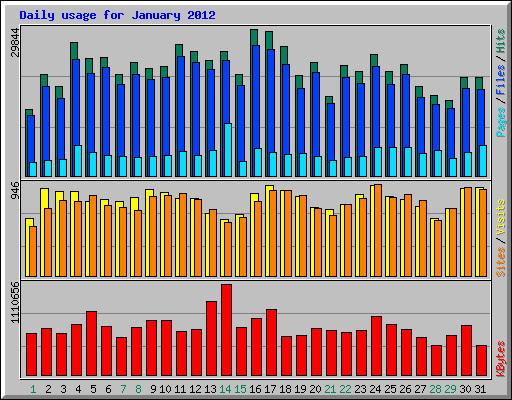
Task: Click day label 19
Action: (300, 389)
